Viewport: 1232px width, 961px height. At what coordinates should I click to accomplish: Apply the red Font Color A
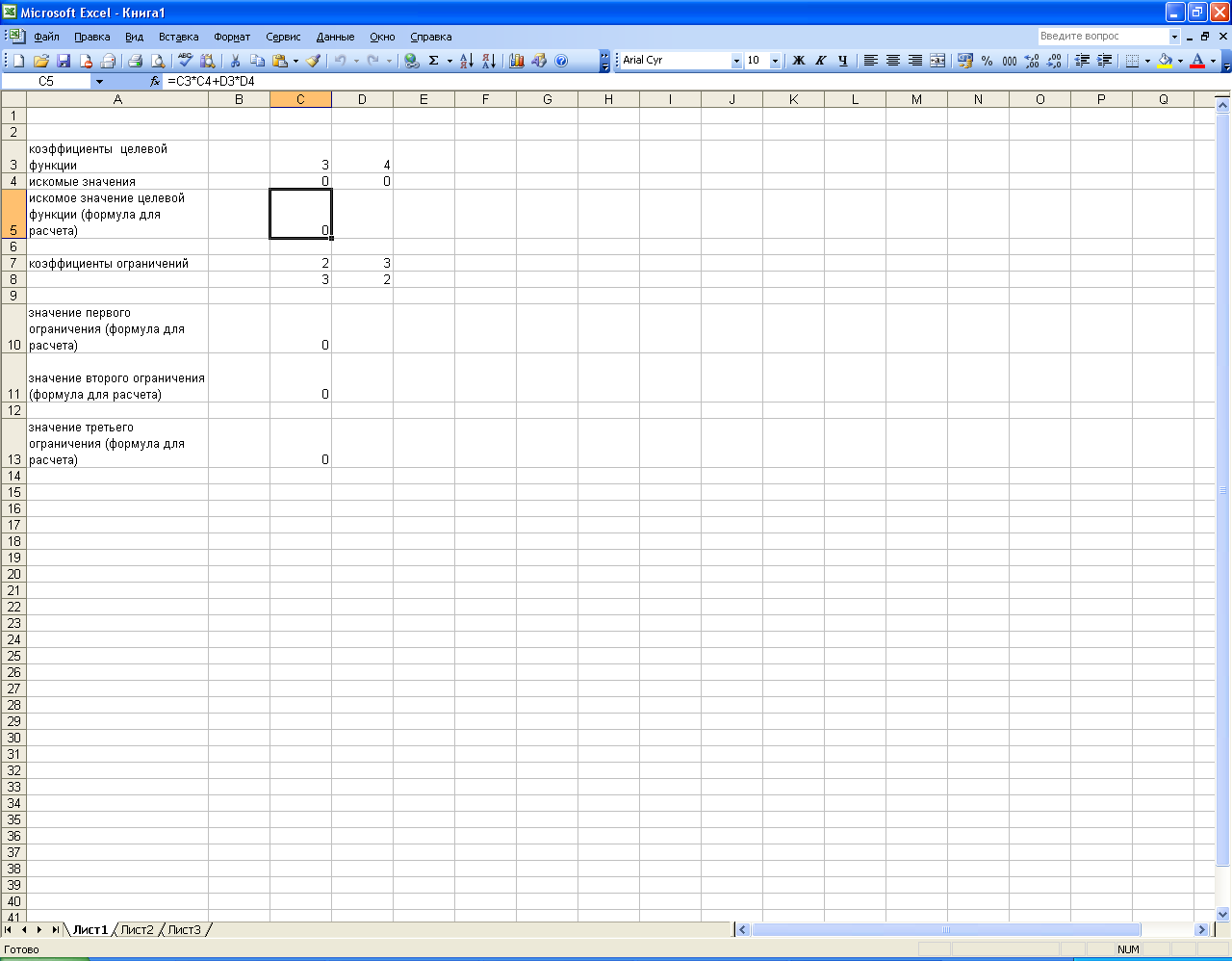[x=1197, y=61]
